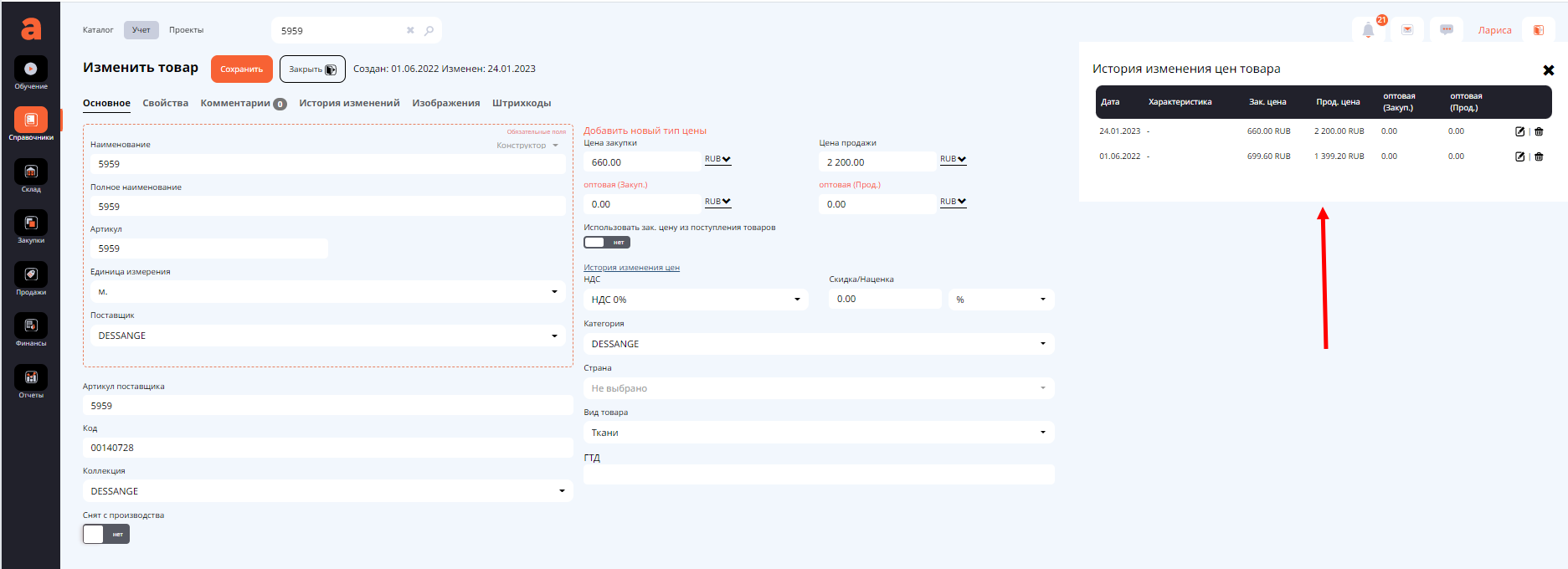The width and height of the screenshot is (1568, 569).
Task: Switch to the Свойства tab
Action: [165, 103]
